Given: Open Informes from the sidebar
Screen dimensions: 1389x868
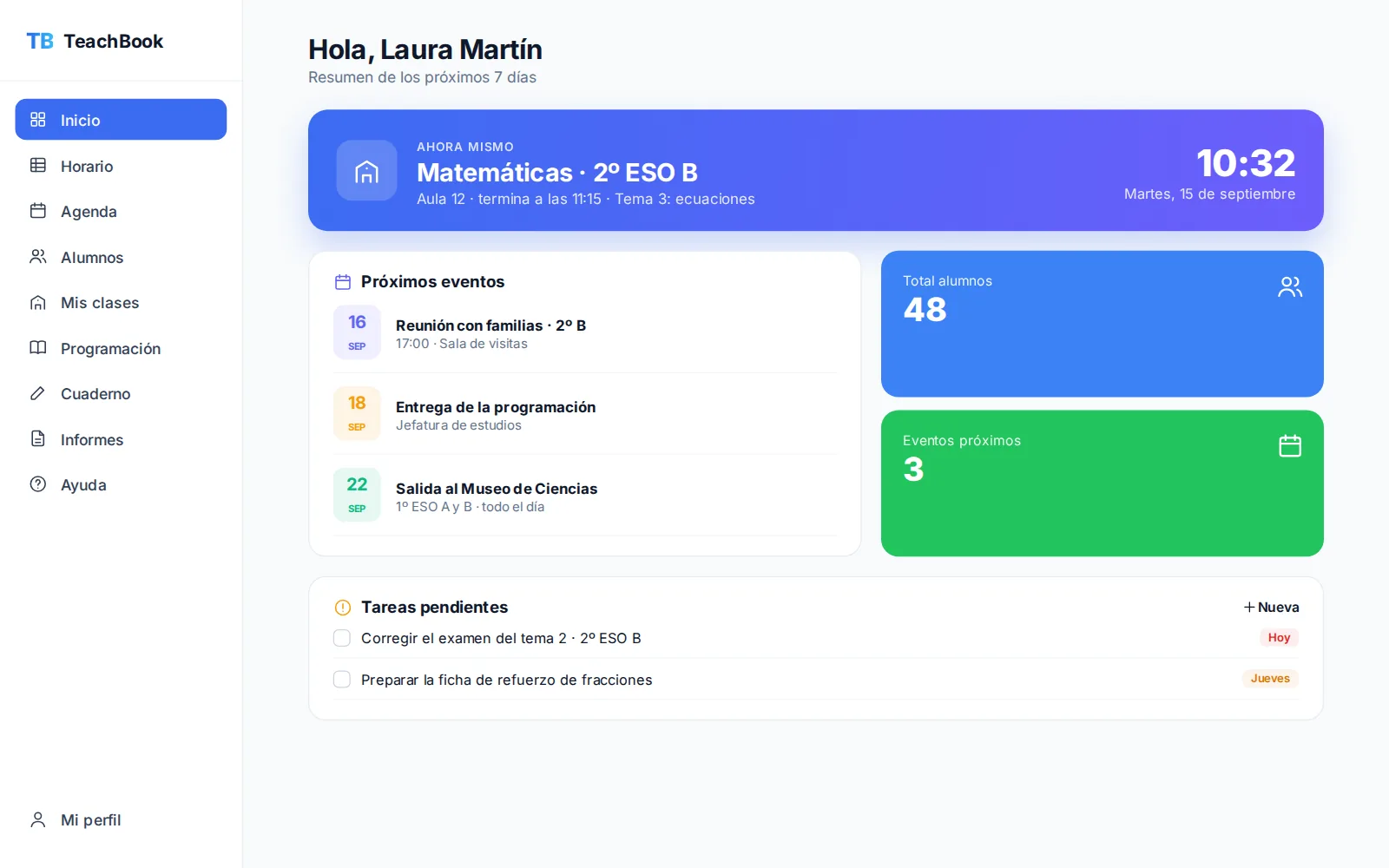Looking at the screenshot, I should pos(121,439).
